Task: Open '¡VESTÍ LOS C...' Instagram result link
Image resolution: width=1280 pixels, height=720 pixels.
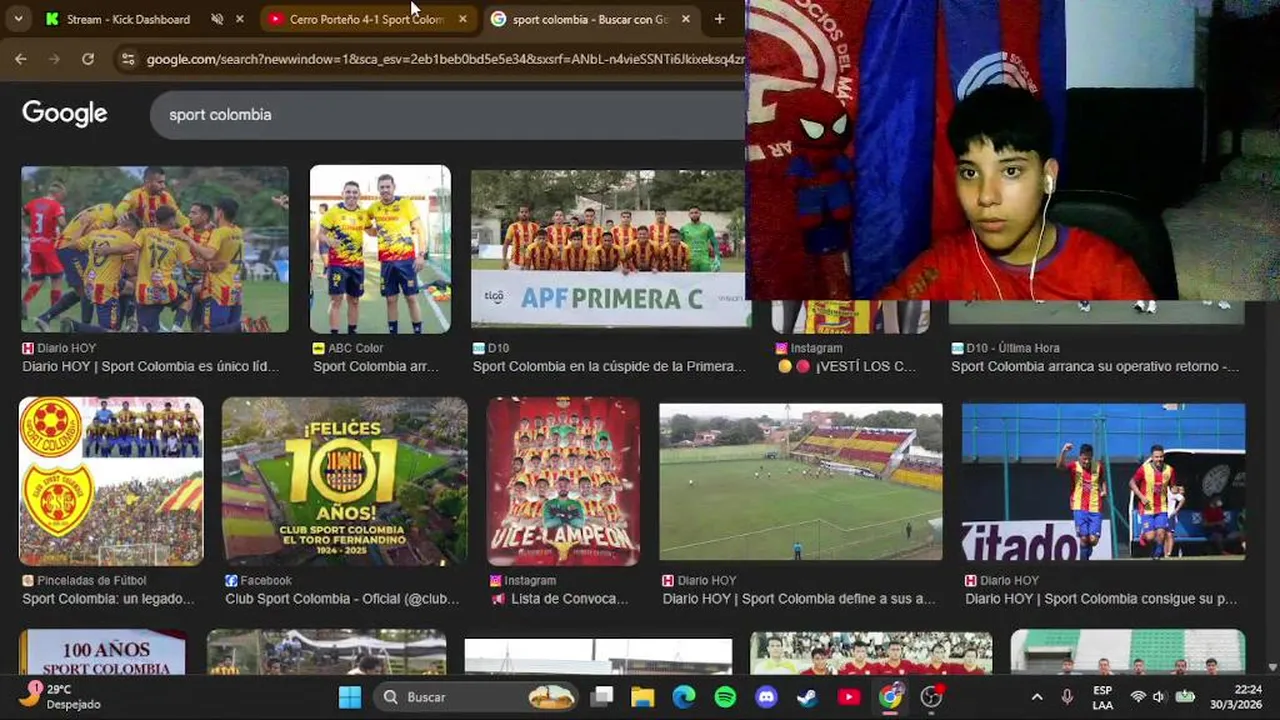Action: tap(847, 367)
